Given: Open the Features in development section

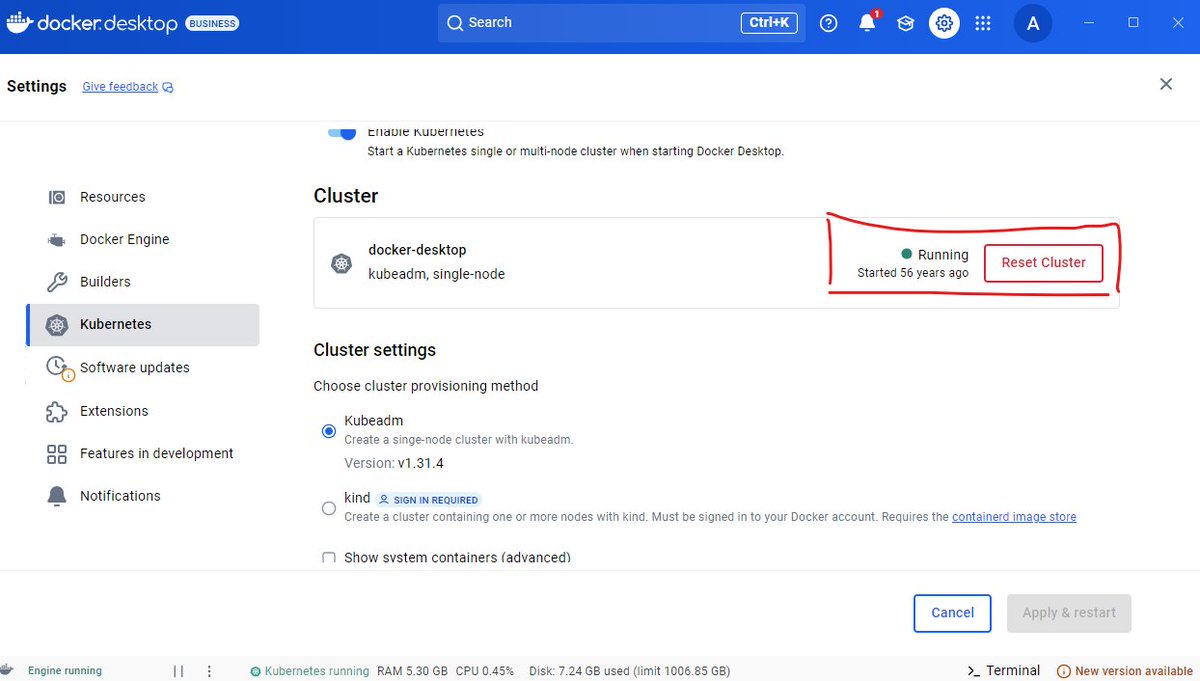Looking at the screenshot, I should click(143, 454).
